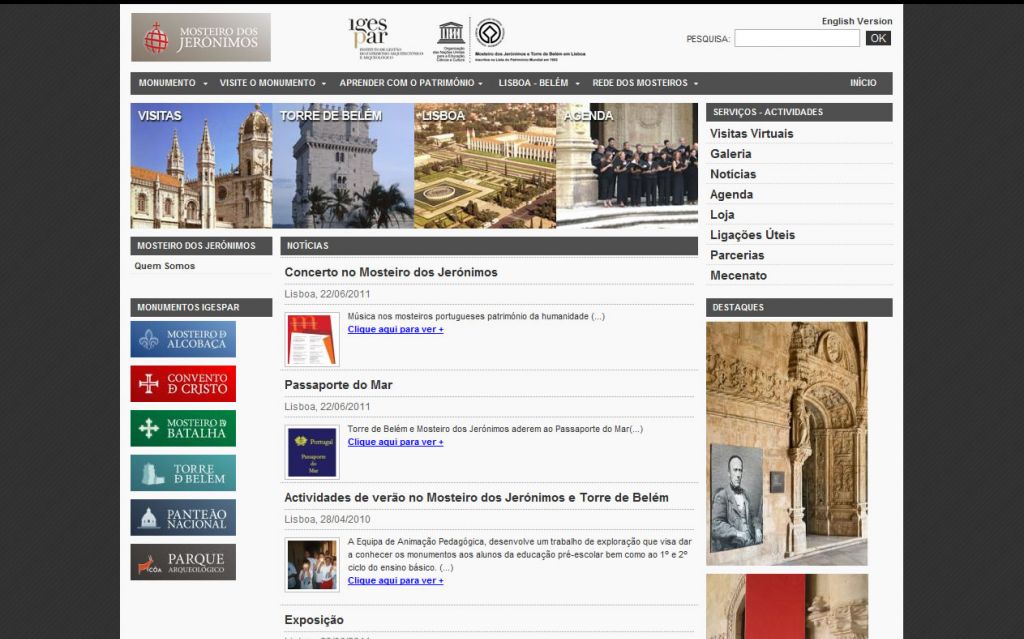Click the Mosteiro dos Jerónimos site logo
1024x639 pixels.
click(x=200, y=37)
